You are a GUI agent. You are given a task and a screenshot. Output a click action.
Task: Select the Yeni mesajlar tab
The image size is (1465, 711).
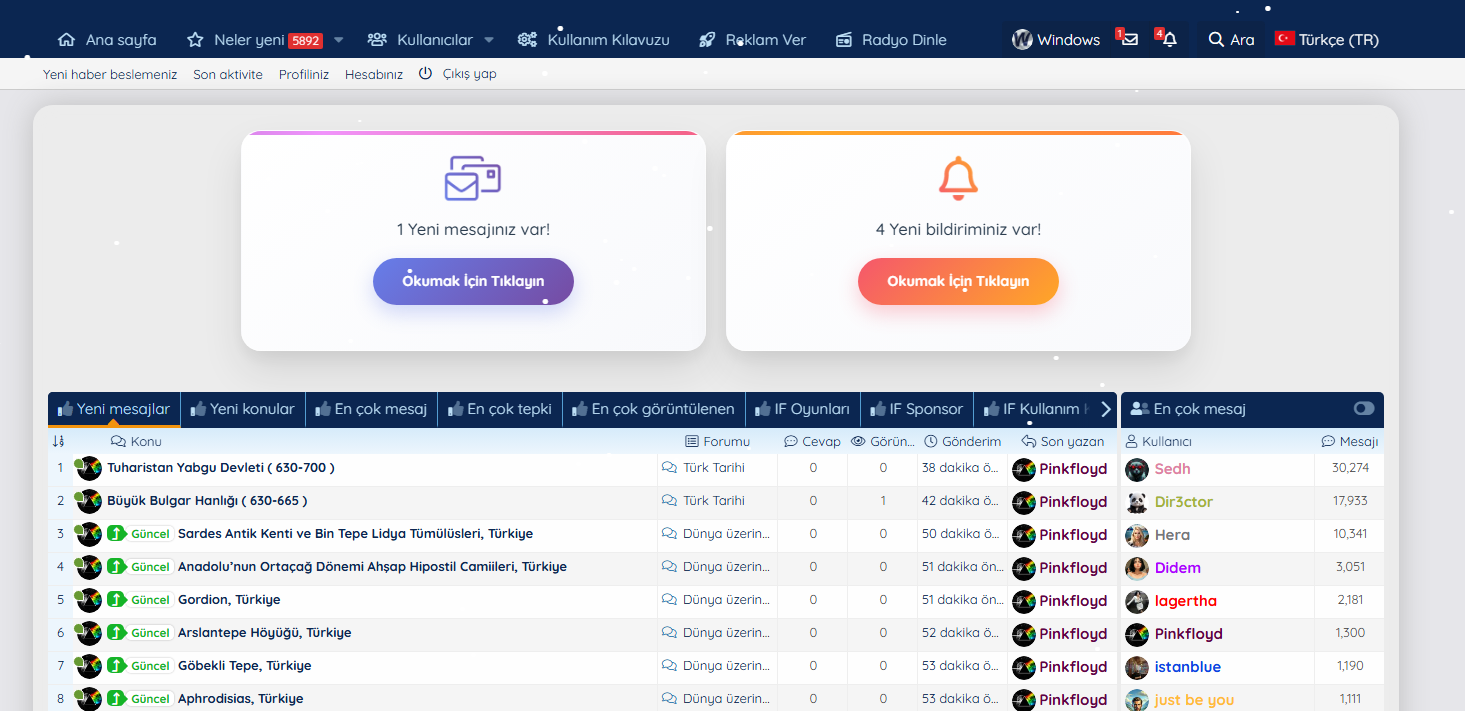point(114,409)
